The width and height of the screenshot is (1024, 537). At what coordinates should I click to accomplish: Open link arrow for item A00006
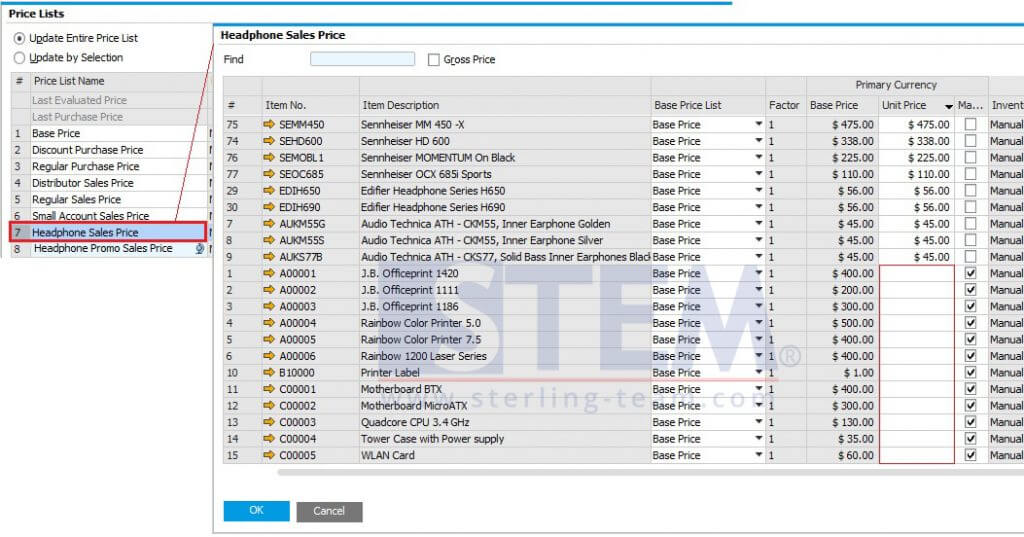point(269,356)
